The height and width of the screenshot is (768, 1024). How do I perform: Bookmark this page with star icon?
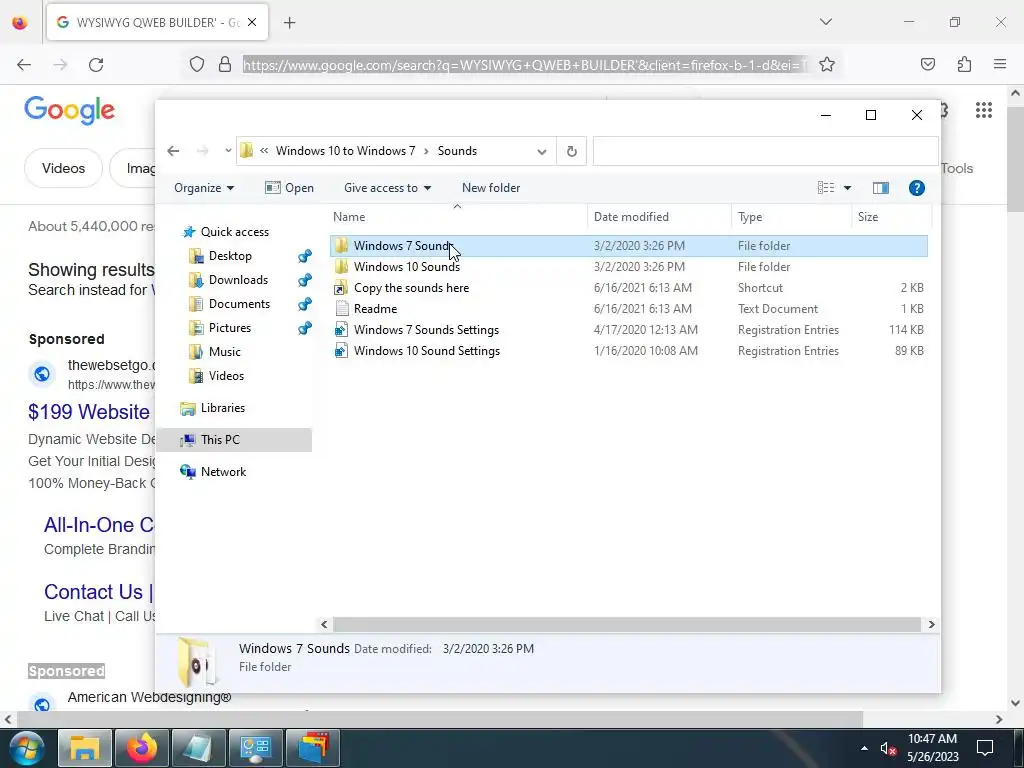click(x=827, y=65)
